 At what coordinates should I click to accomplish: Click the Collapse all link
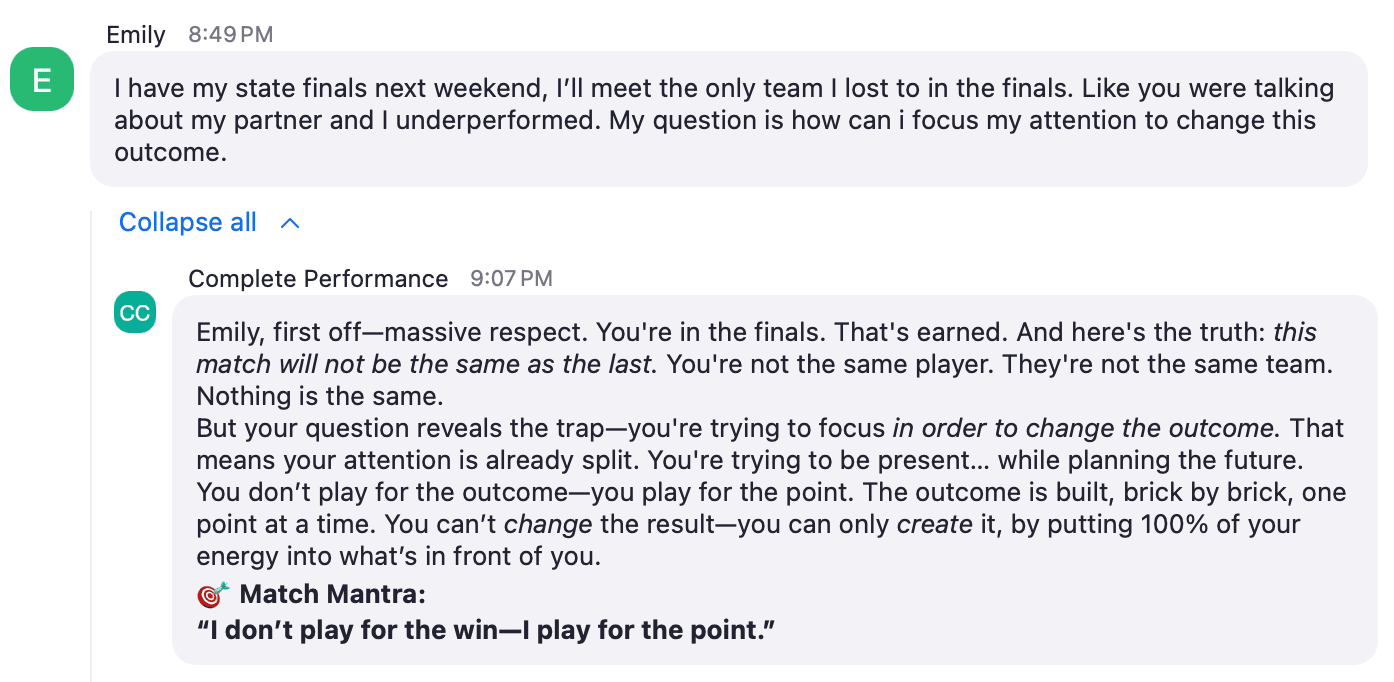pos(188,222)
